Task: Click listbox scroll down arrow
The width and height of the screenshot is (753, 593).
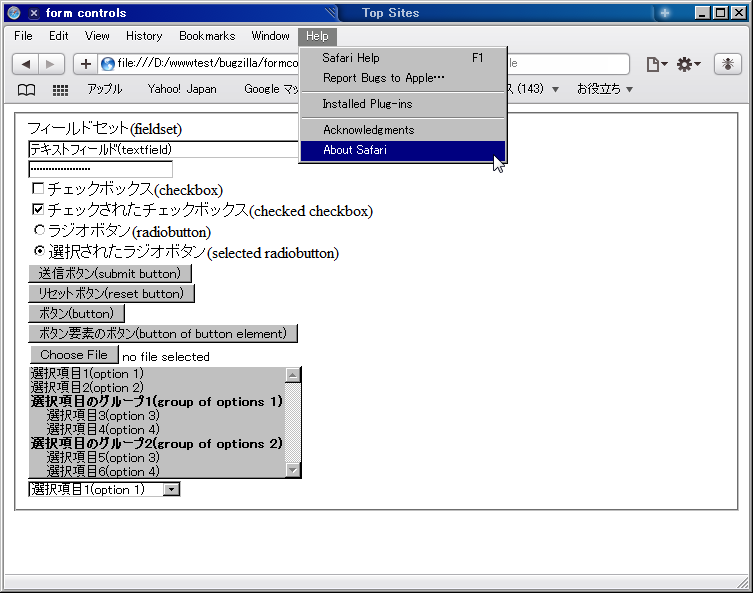Action: (x=292, y=470)
